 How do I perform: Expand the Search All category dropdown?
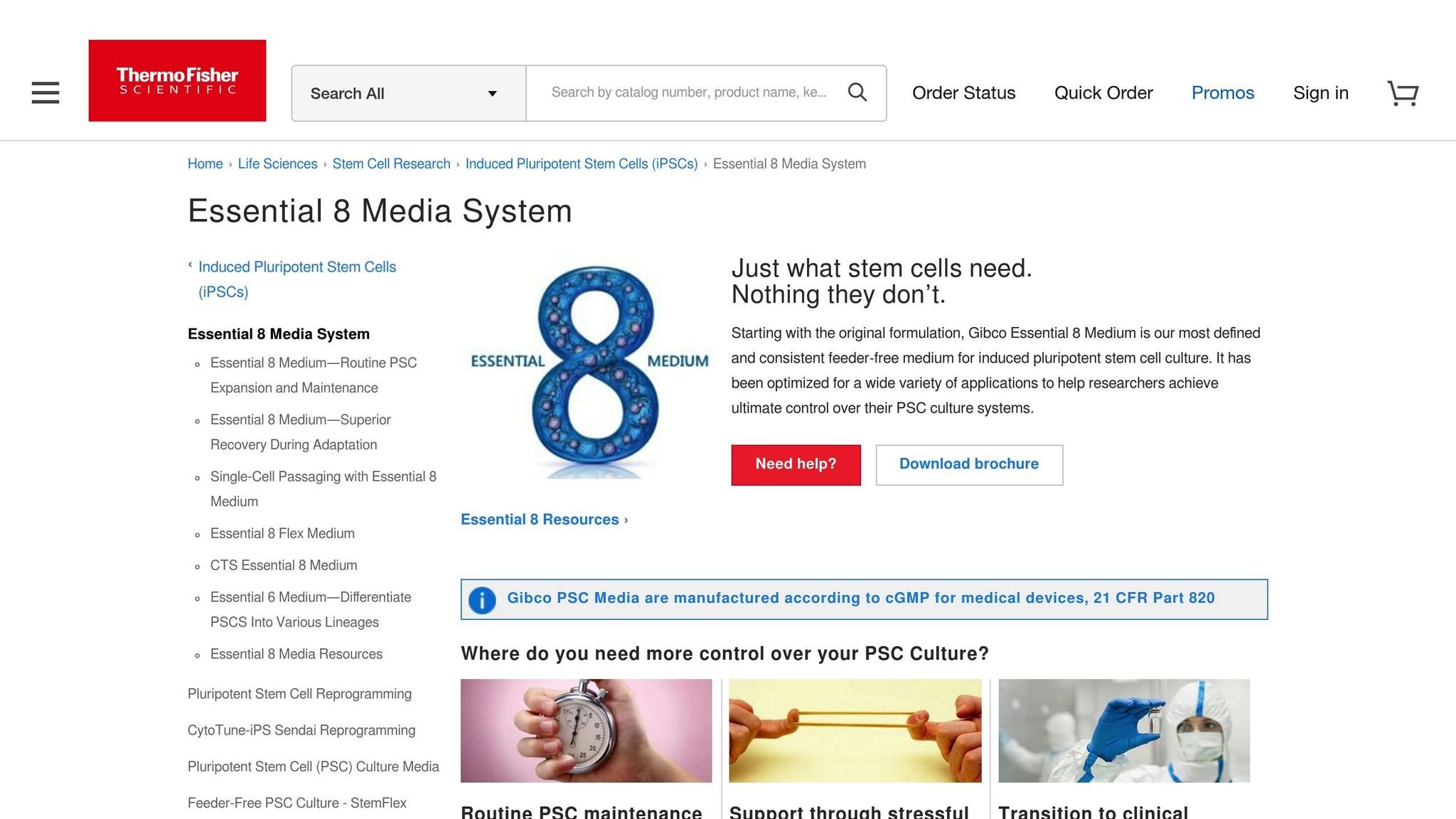coord(408,93)
